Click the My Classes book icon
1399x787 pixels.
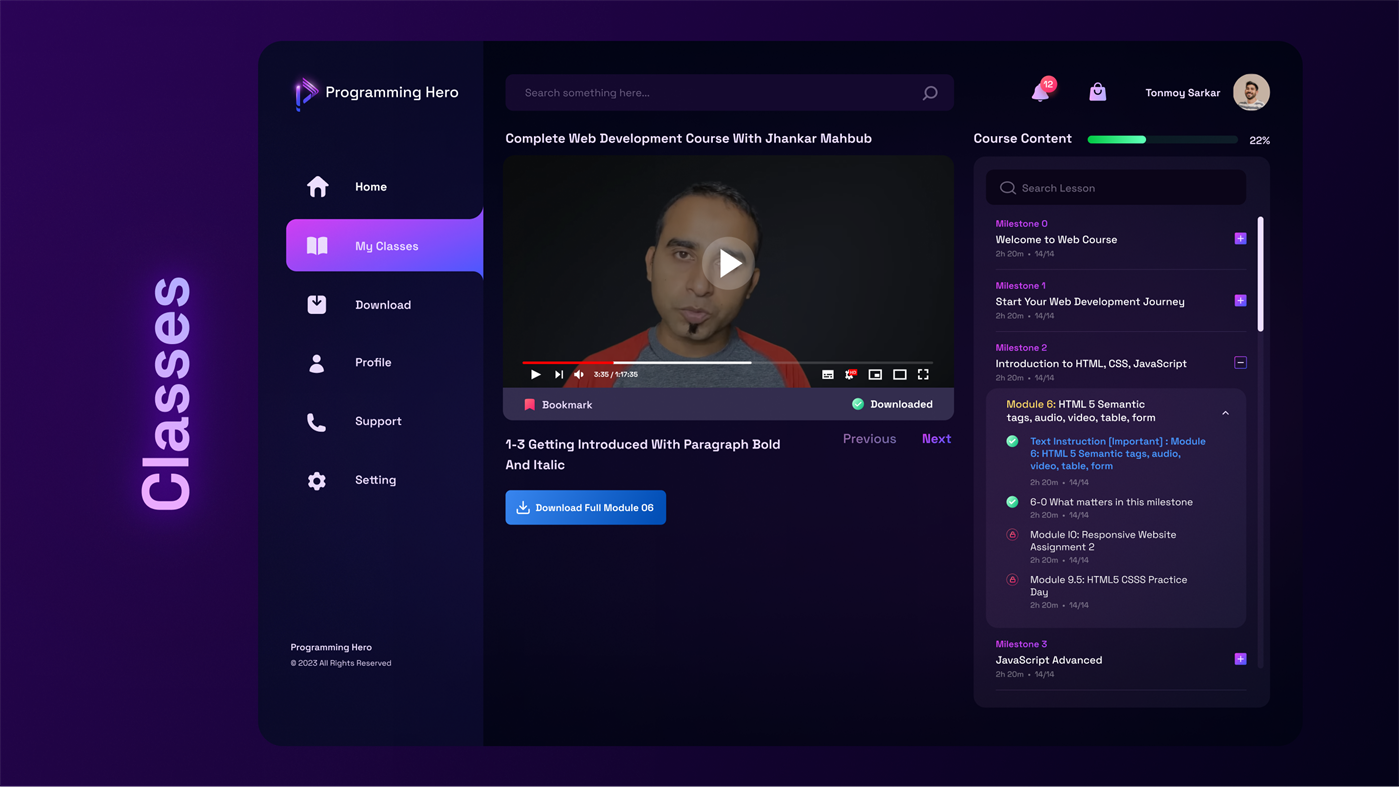point(317,246)
